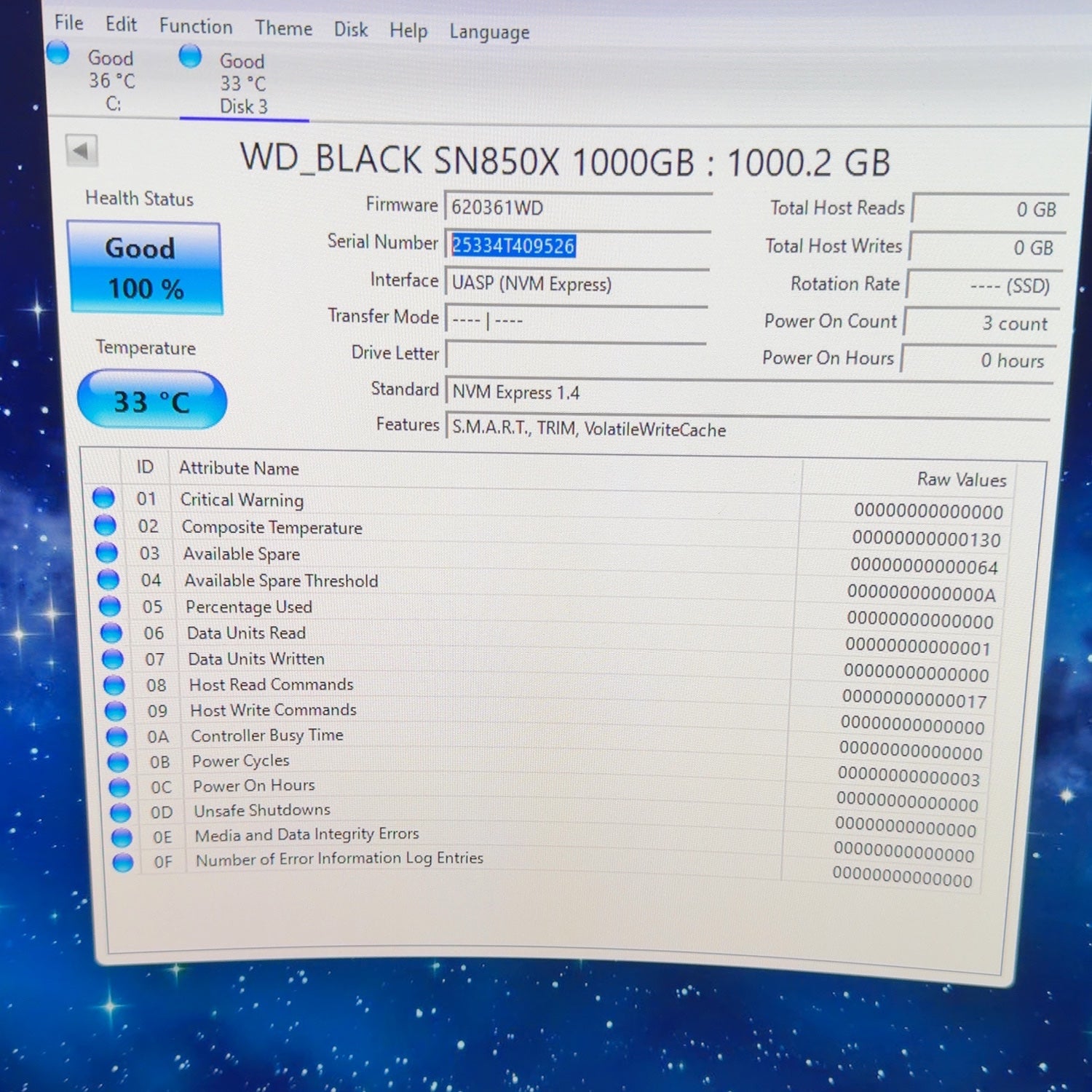Click the back arrow disk navigation button

point(81,151)
